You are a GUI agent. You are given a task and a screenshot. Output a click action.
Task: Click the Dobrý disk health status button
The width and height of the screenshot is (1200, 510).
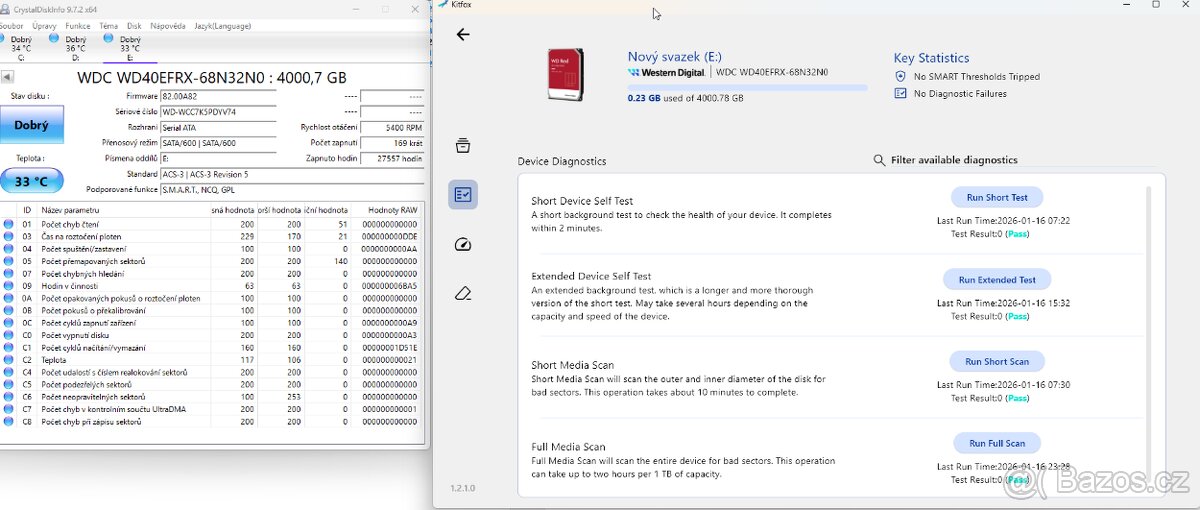click(31, 125)
